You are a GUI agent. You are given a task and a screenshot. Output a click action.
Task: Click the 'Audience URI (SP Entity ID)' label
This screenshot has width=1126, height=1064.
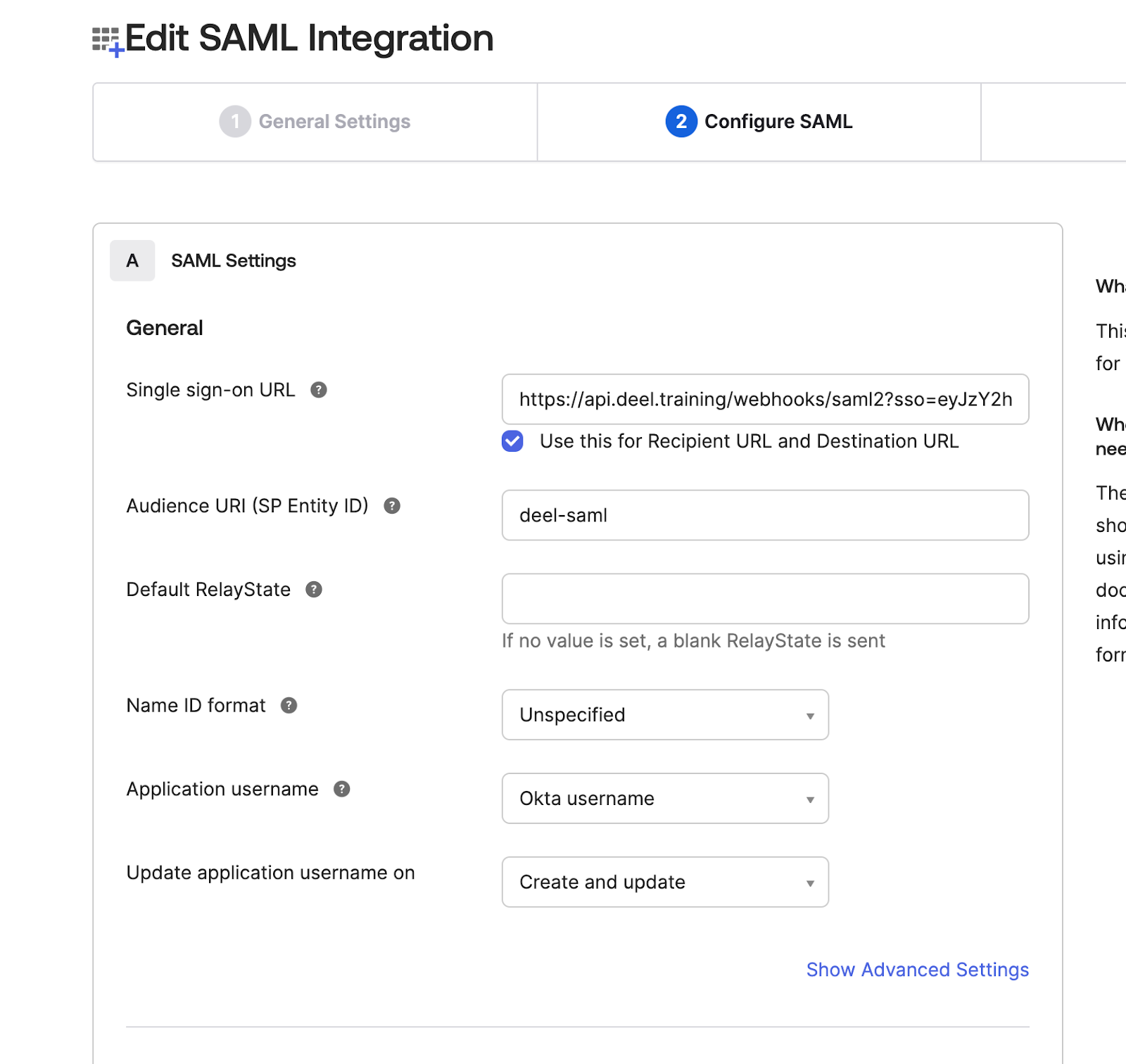coord(248,506)
